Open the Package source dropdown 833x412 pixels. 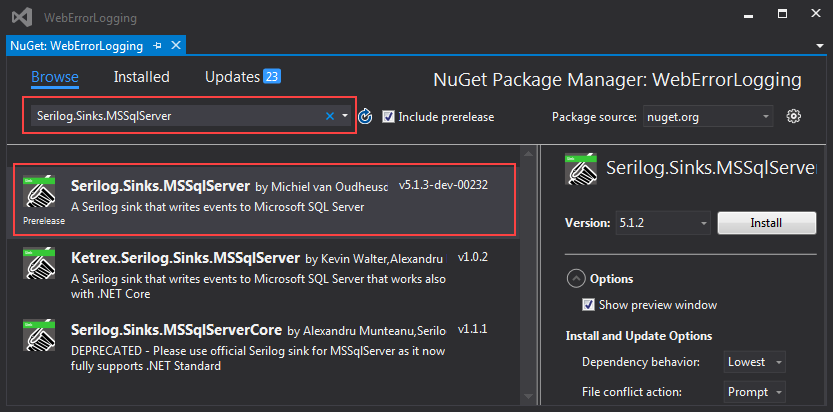click(x=708, y=116)
